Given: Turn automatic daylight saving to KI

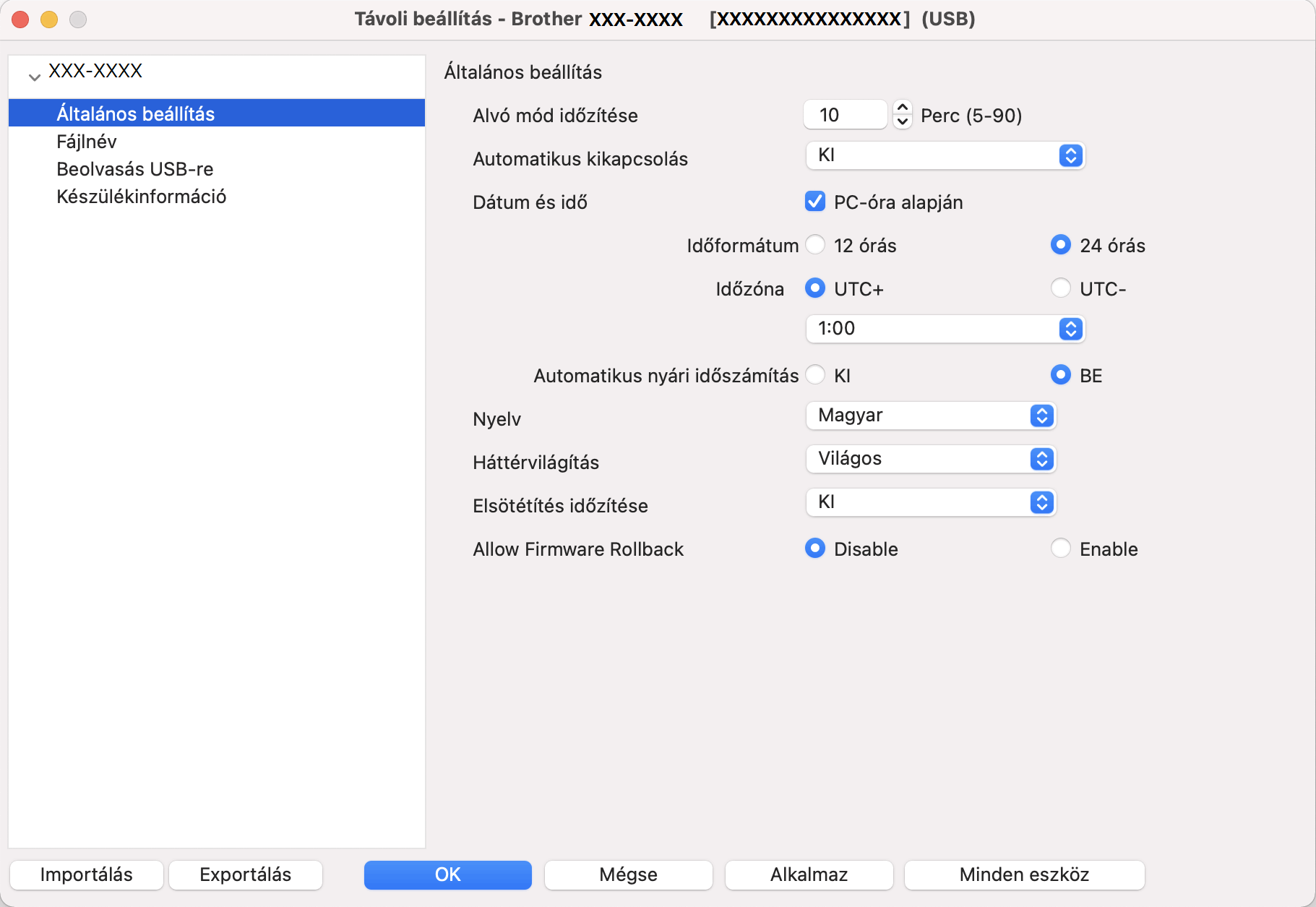Looking at the screenshot, I should click(x=815, y=375).
